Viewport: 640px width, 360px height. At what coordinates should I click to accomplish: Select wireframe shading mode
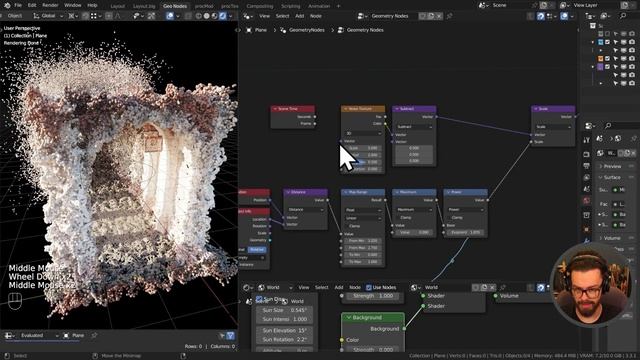(x=199, y=16)
